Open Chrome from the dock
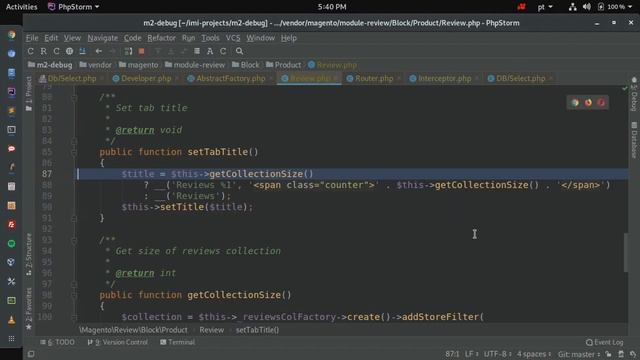This screenshot has height=360, width=640. pos(11,35)
